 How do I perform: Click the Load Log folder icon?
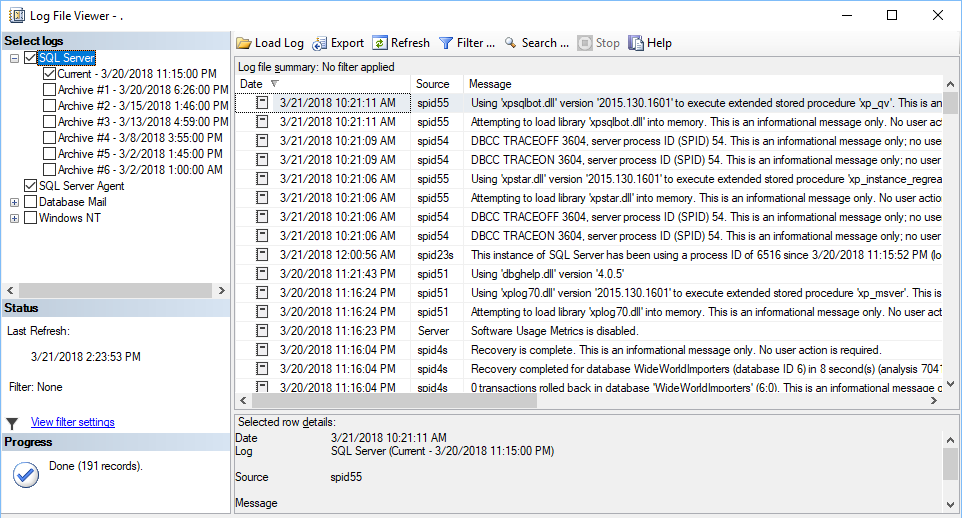[x=244, y=43]
